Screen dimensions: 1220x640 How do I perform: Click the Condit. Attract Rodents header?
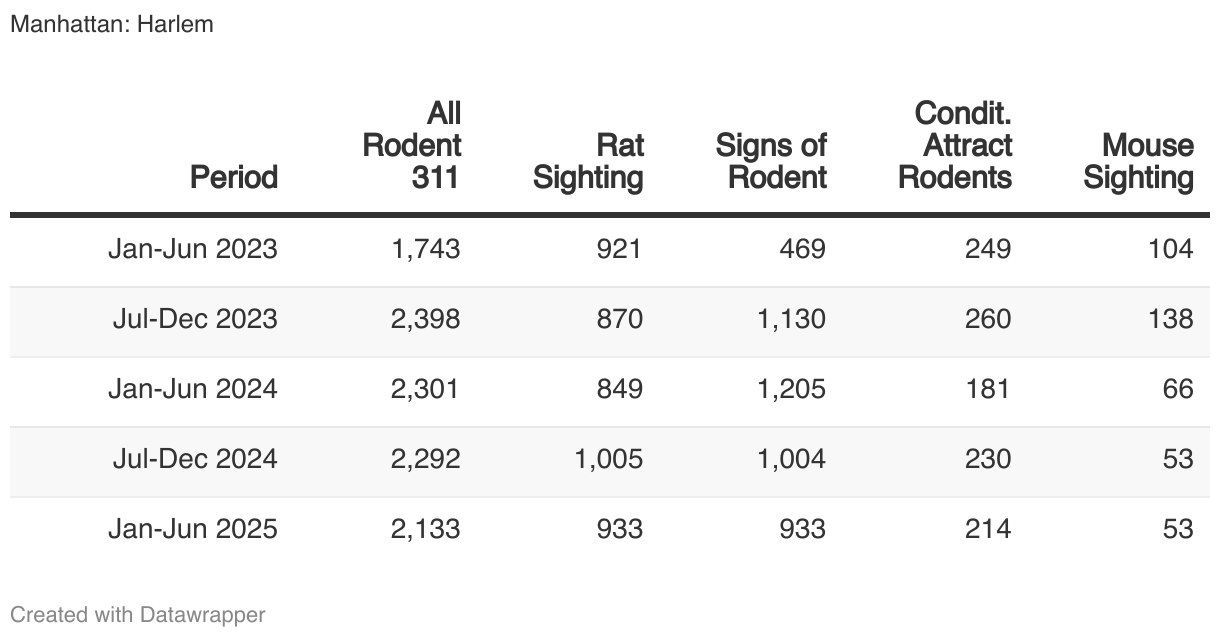tap(955, 145)
